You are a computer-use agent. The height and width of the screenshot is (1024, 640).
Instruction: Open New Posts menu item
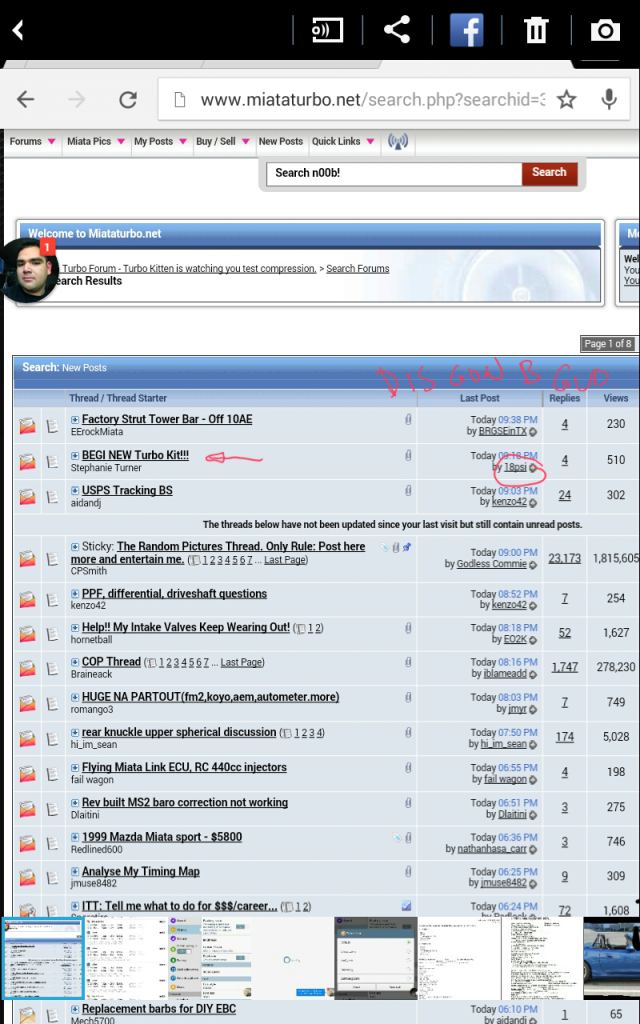point(281,141)
